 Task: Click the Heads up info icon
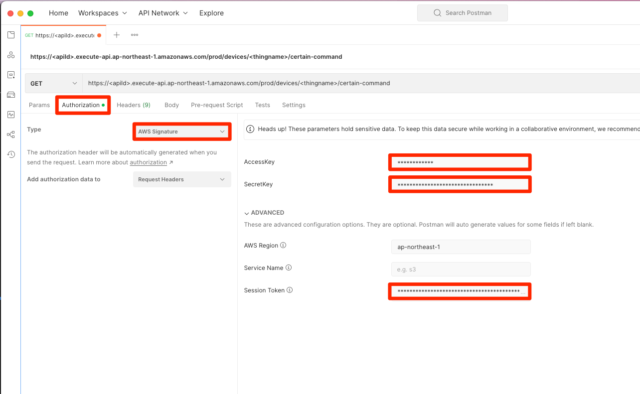point(250,129)
